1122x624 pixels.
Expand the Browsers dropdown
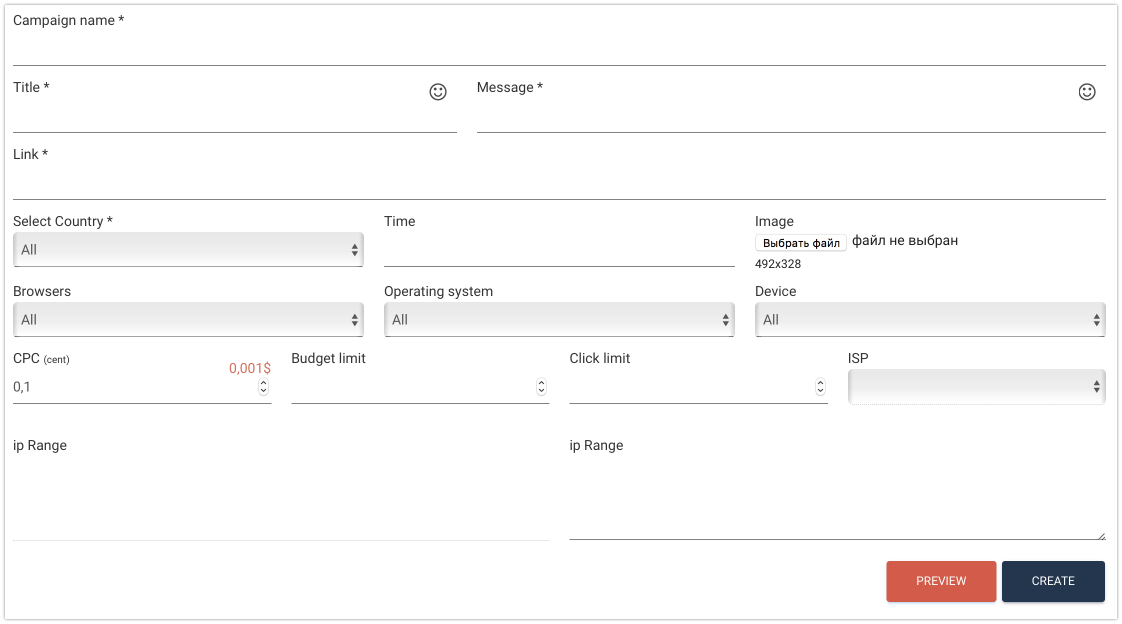click(188, 320)
